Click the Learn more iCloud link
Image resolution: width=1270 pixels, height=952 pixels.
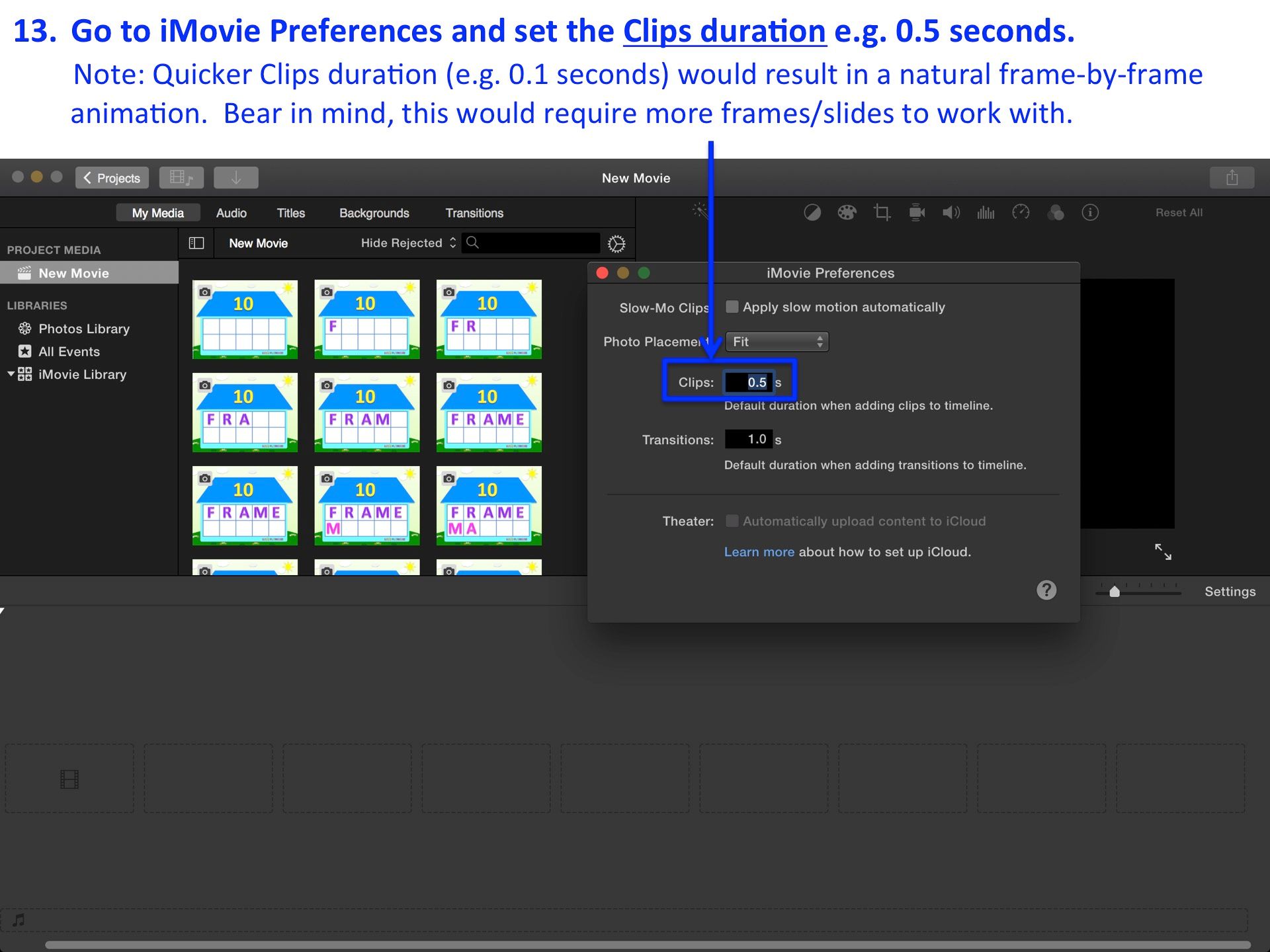[759, 551]
